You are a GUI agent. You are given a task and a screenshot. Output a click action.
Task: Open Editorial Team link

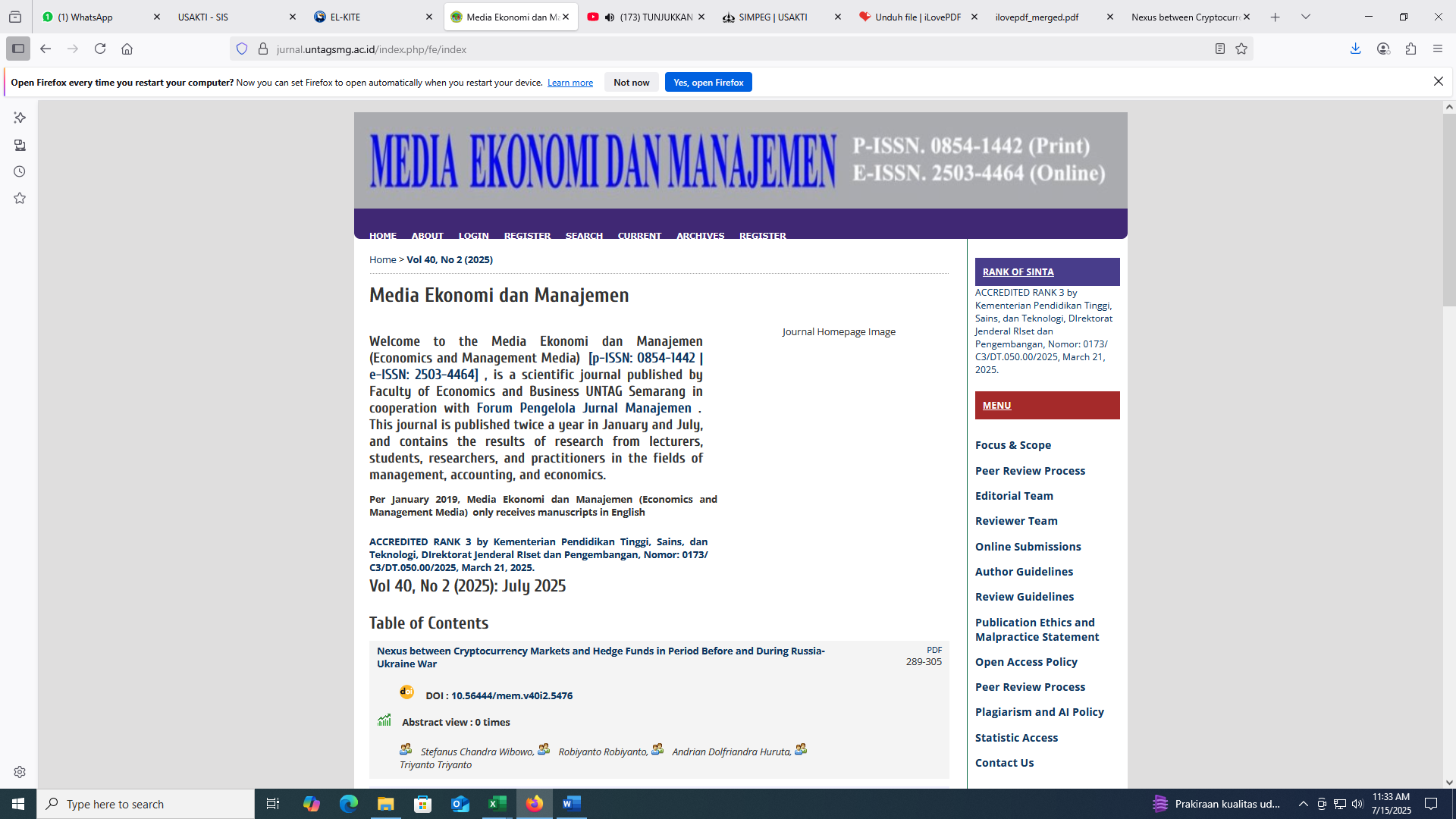click(x=1014, y=496)
